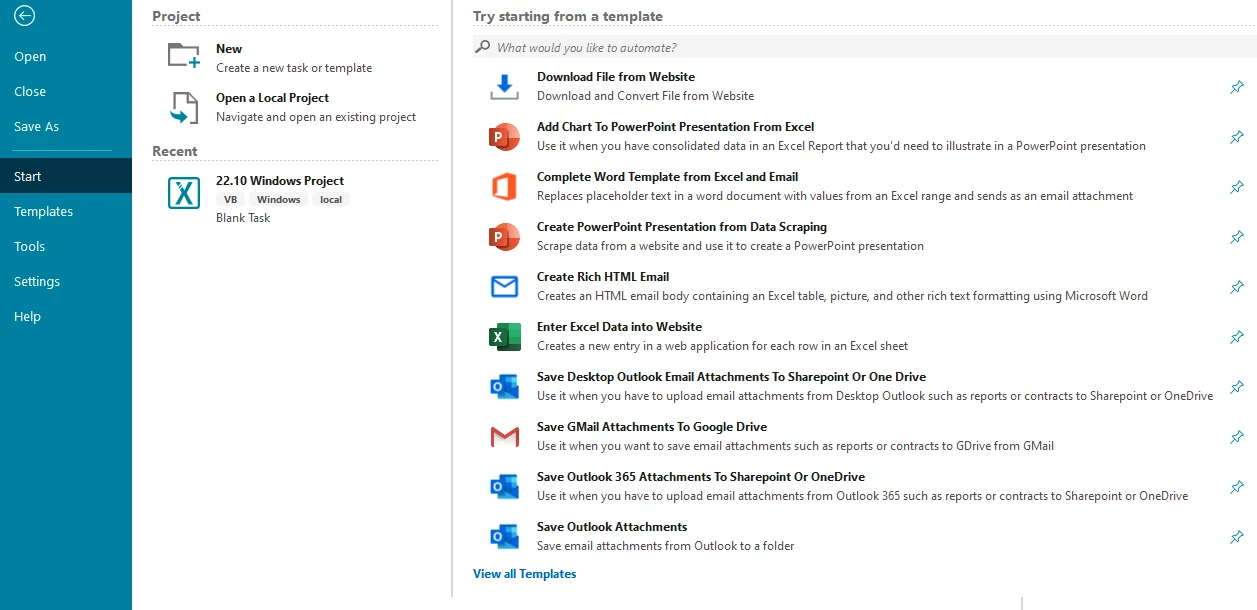The width and height of the screenshot is (1257, 610).
Task: Click the Outlook icon for Outlook 365 Attachments
Action: click(x=505, y=486)
